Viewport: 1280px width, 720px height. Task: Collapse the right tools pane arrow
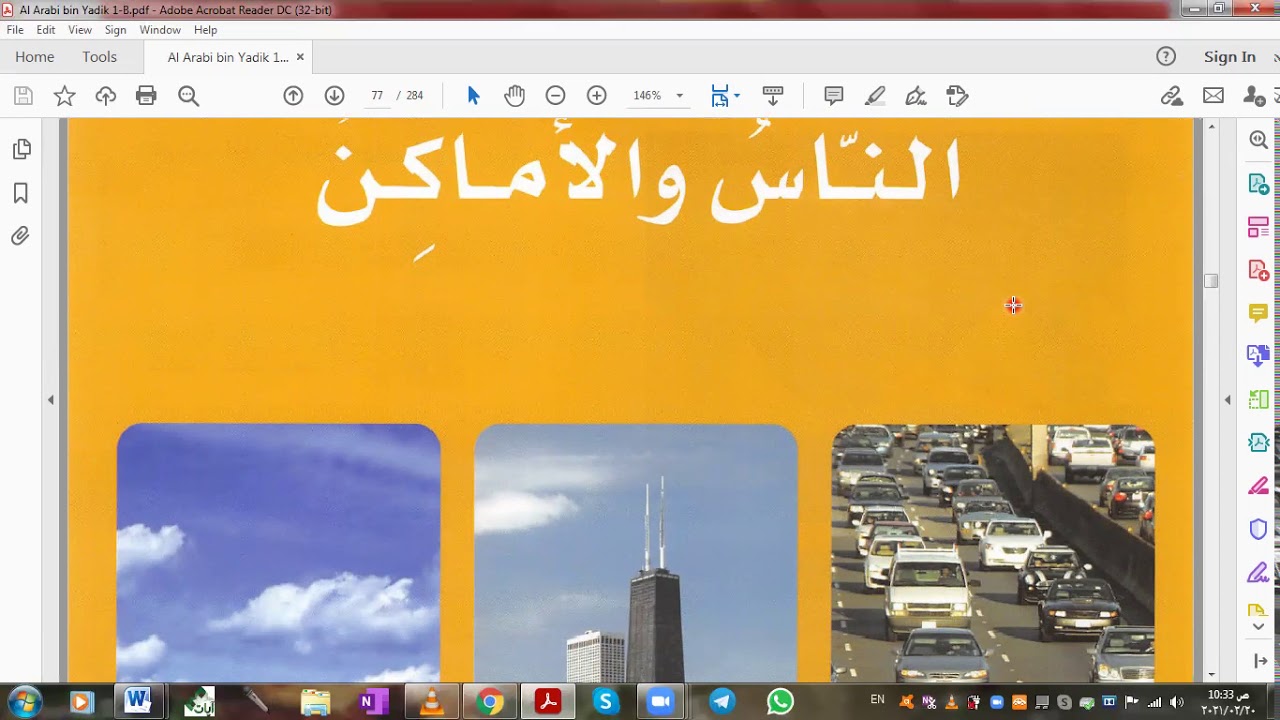(x=1228, y=400)
